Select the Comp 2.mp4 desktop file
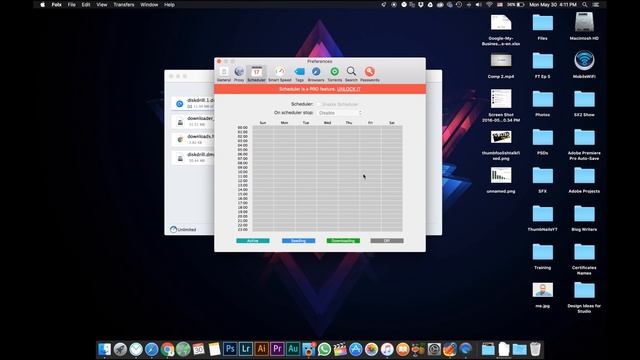The height and width of the screenshot is (360, 640). pos(501,60)
